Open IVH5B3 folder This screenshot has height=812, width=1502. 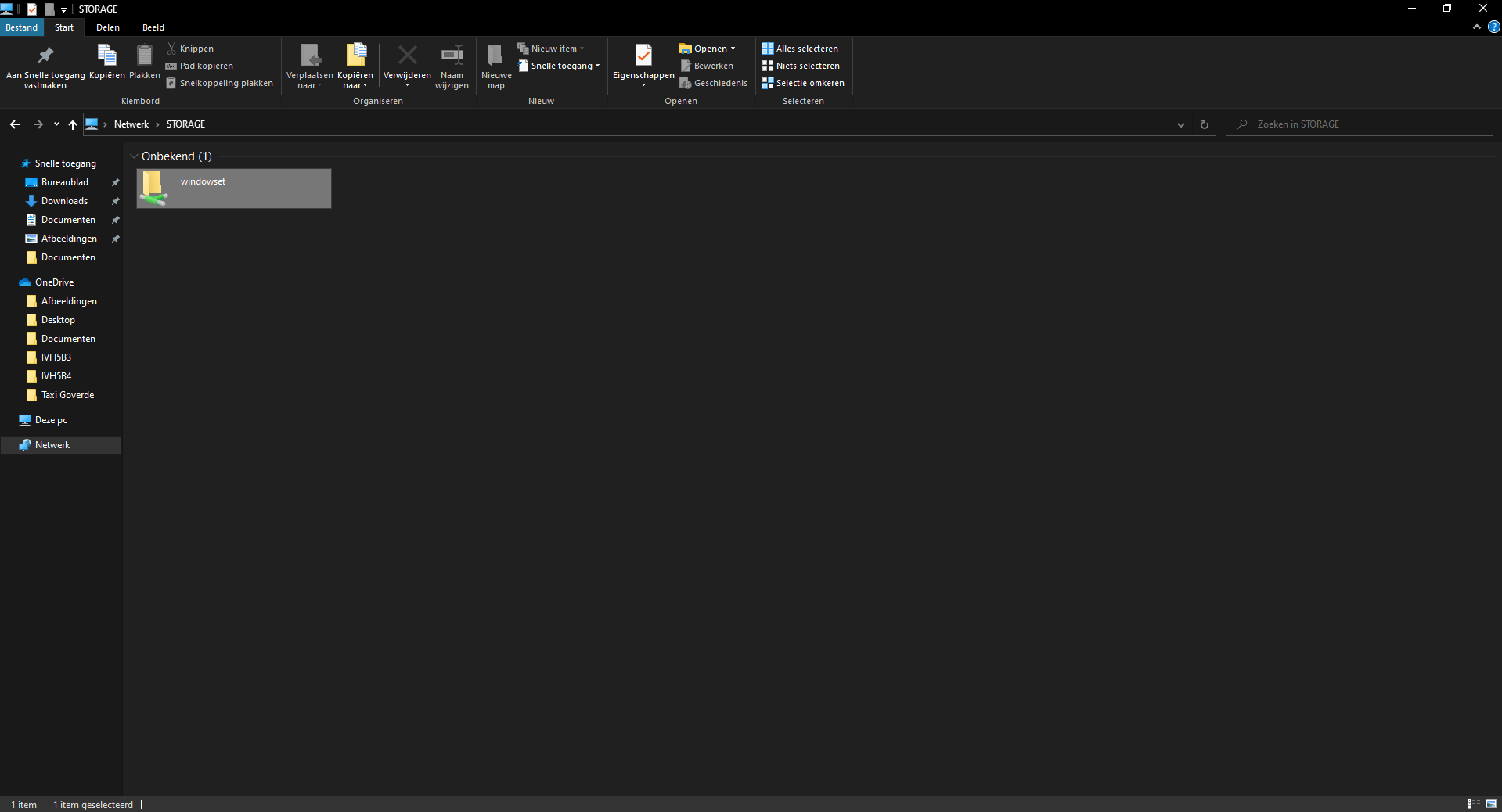56,357
